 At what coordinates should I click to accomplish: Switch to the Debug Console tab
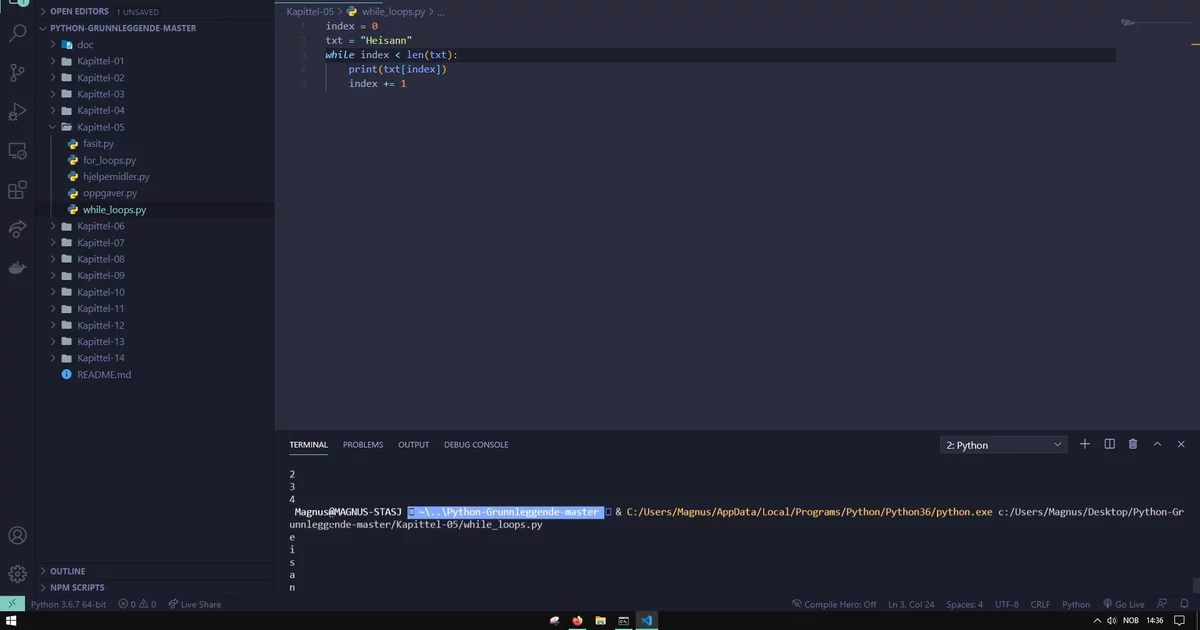pyautogui.click(x=476, y=445)
